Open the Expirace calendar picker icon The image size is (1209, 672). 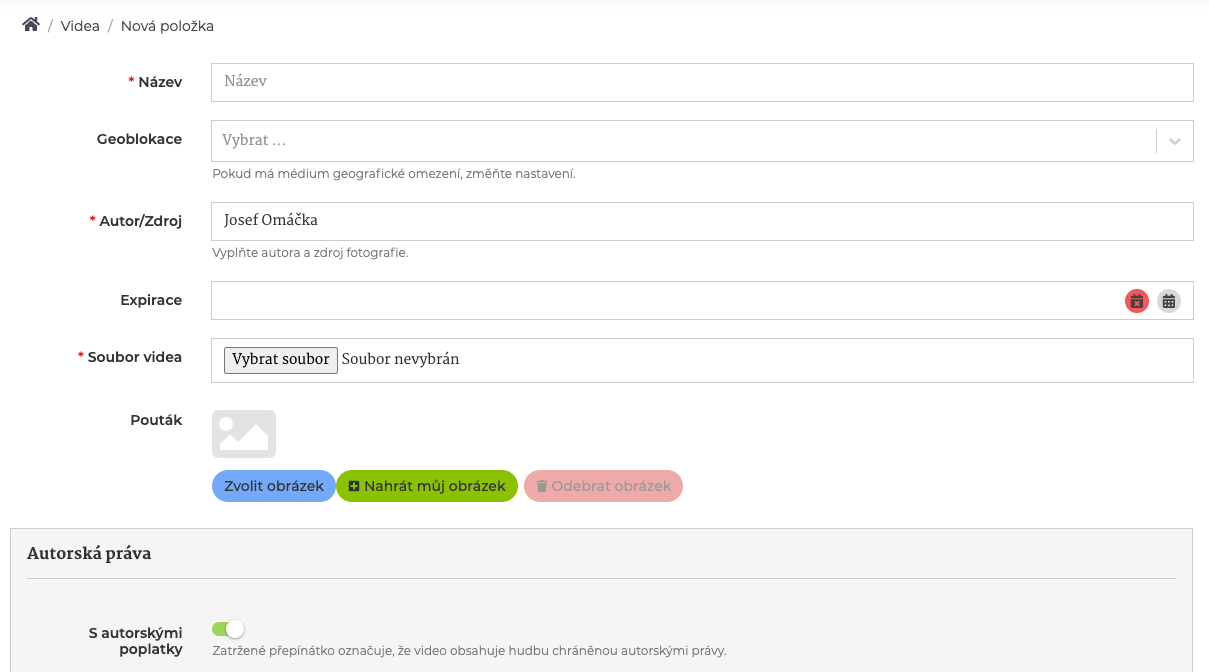1169,301
